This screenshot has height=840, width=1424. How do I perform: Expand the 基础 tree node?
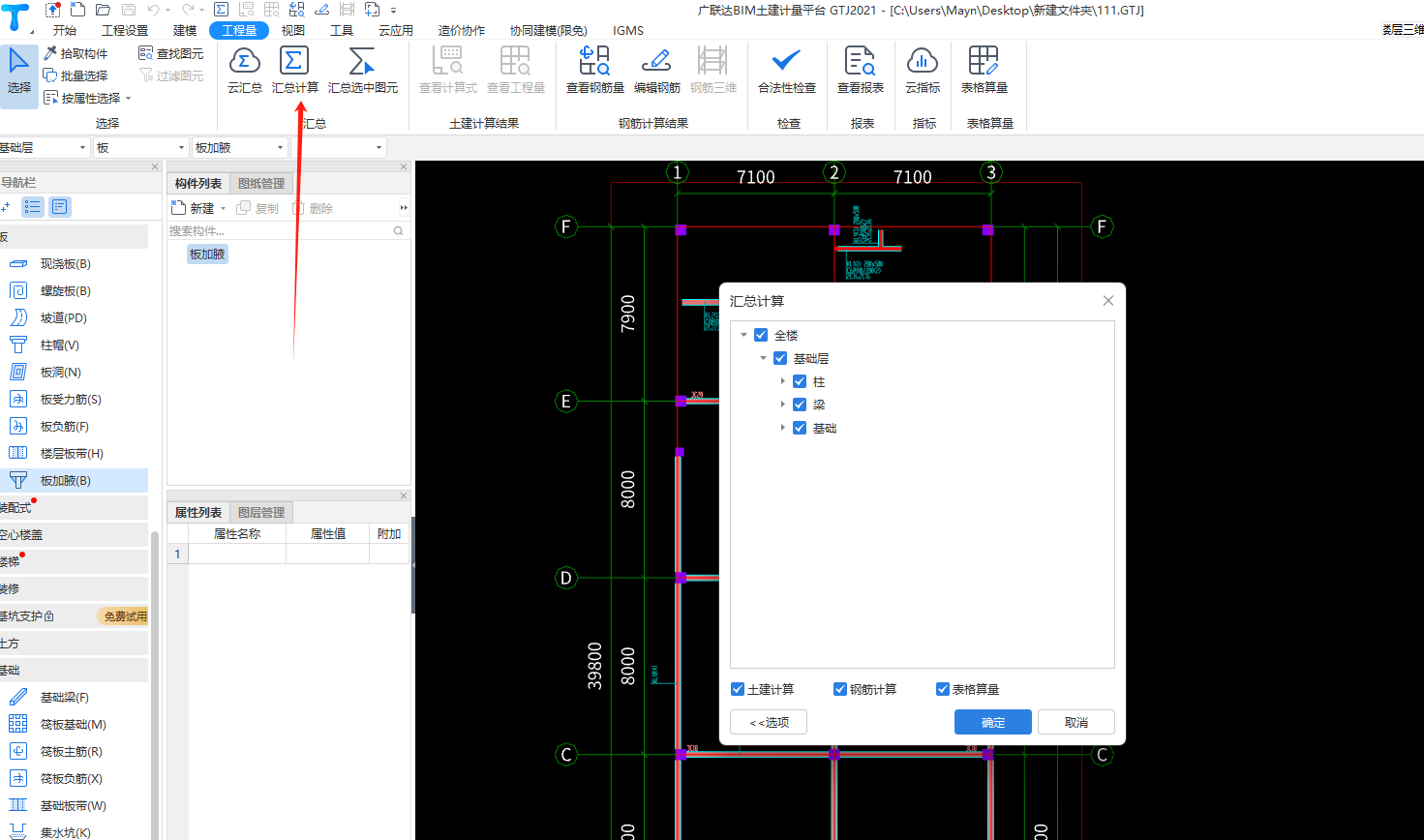[782, 428]
